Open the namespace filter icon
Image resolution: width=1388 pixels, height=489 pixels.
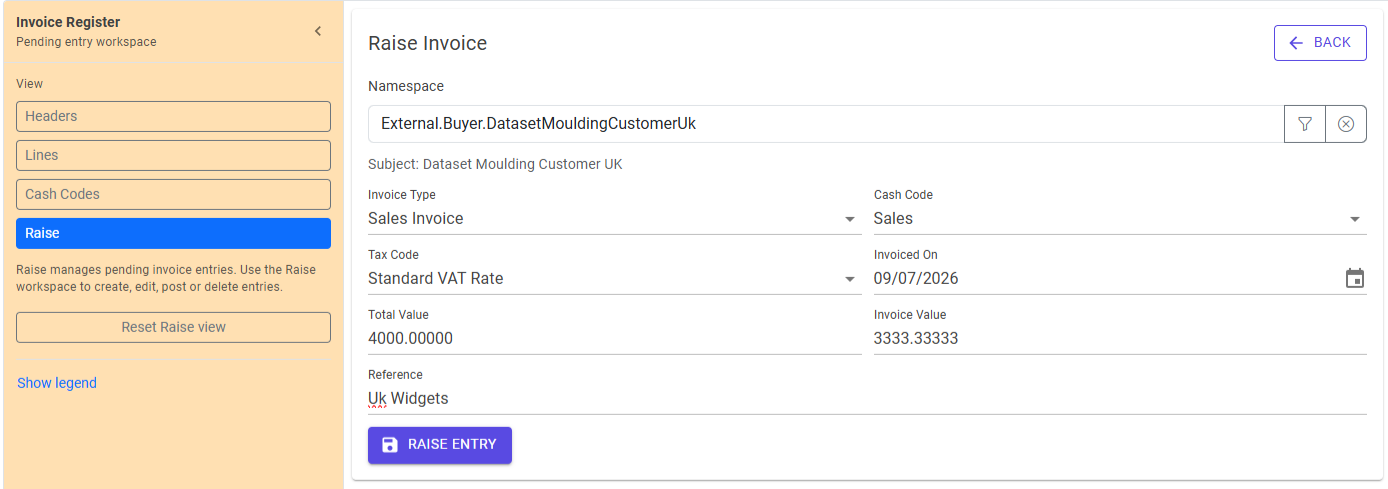click(x=1305, y=124)
